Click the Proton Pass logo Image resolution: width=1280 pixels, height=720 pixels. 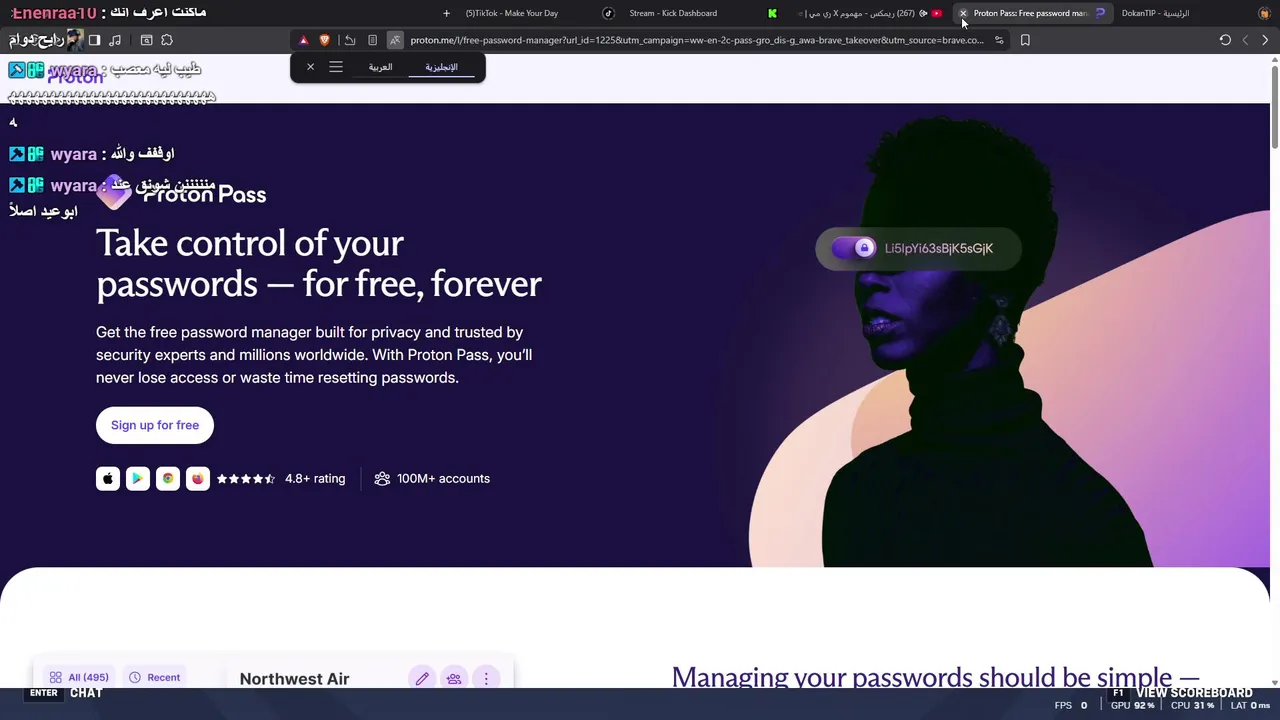click(x=181, y=194)
